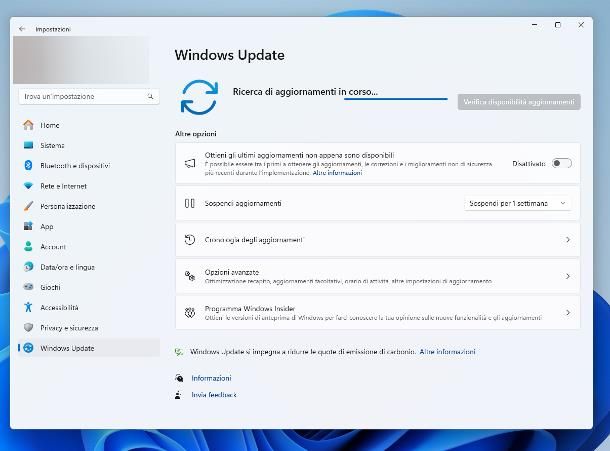Open Cronologia degli aggiornamenti row

coord(378,240)
